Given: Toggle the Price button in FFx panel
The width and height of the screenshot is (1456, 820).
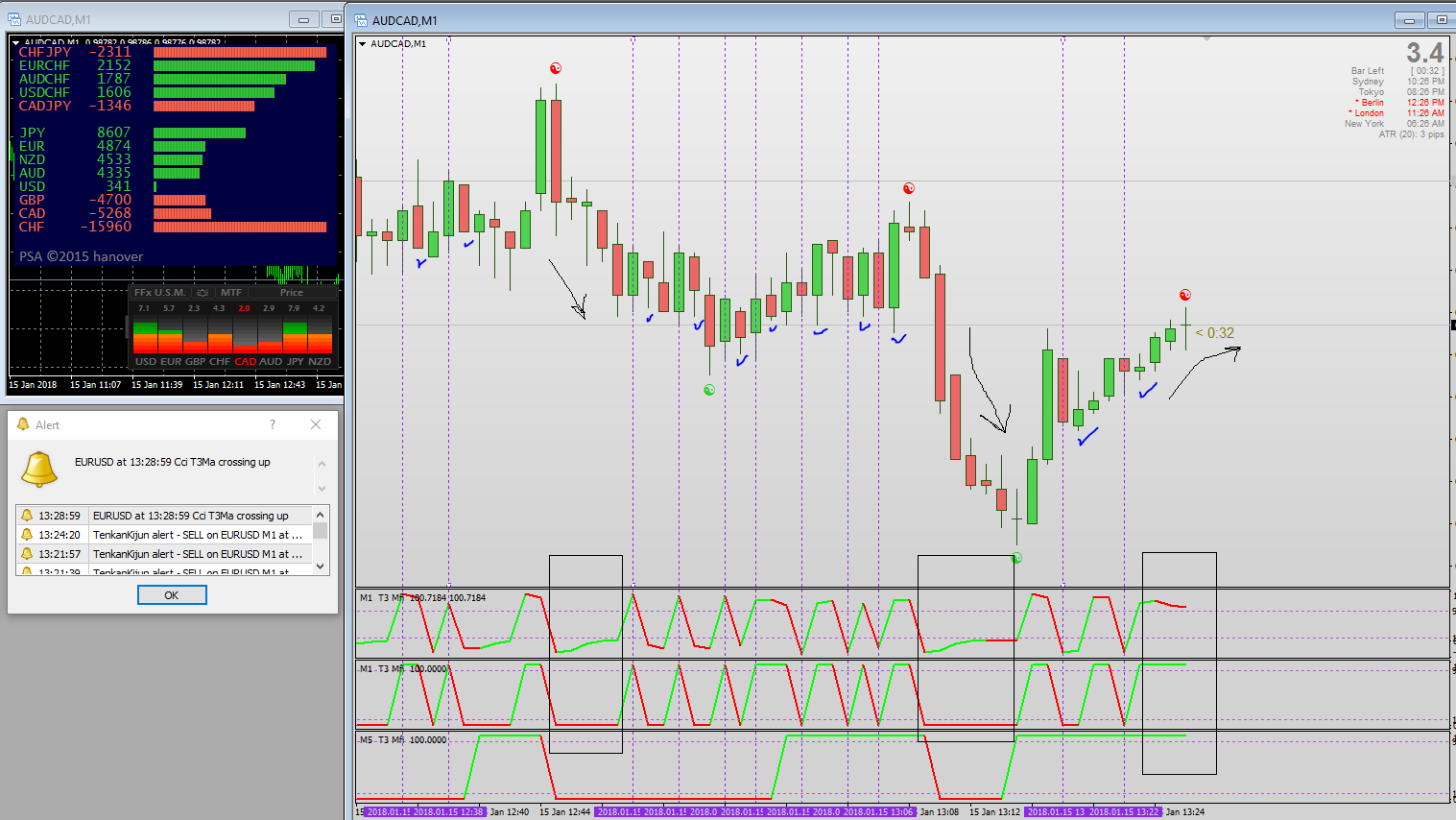Looking at the screenshot, I should pos(292,293).
